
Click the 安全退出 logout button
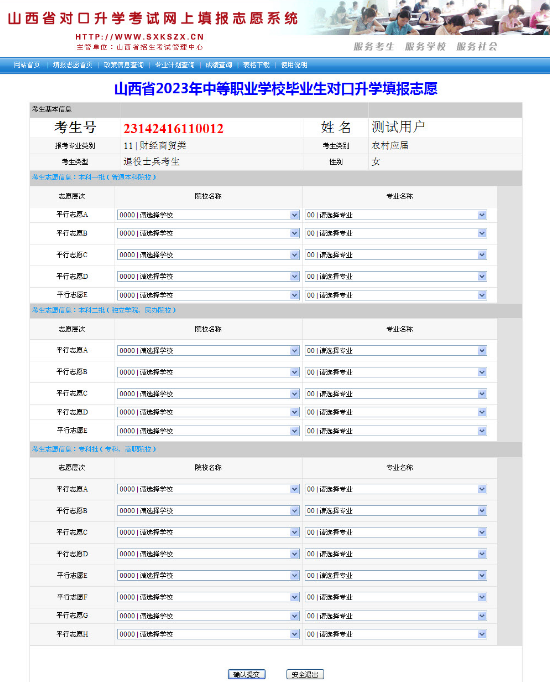305,674
